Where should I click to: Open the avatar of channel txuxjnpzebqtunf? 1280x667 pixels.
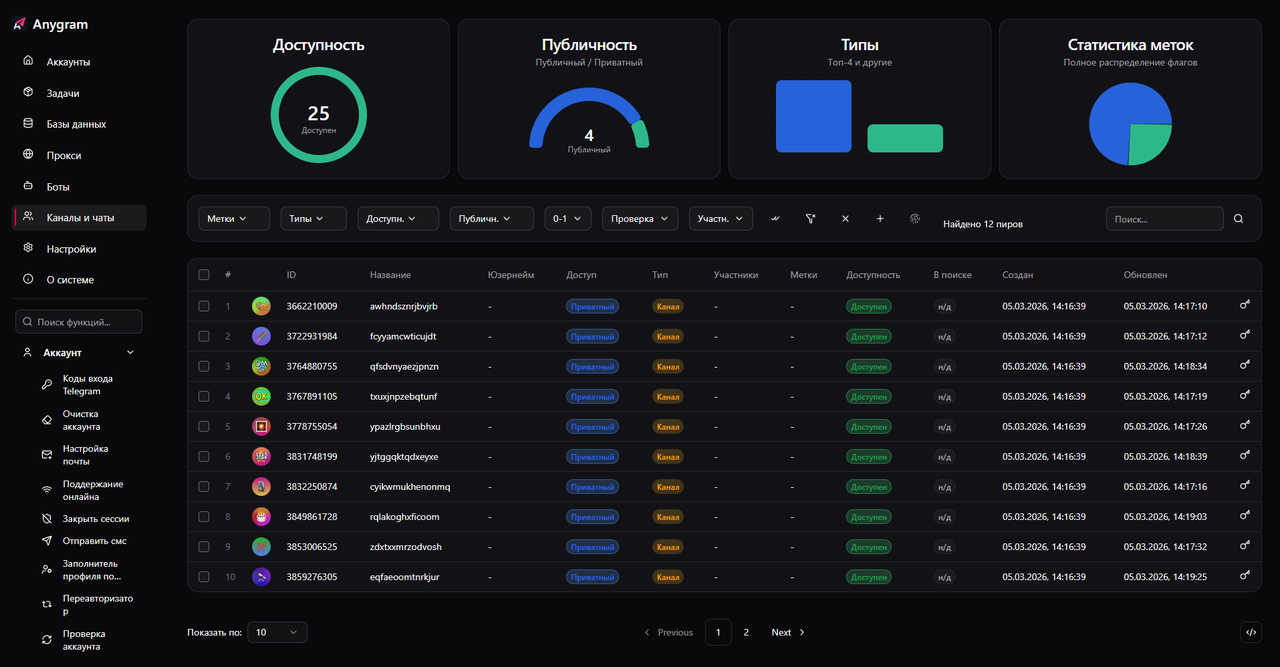click(261, 397)
